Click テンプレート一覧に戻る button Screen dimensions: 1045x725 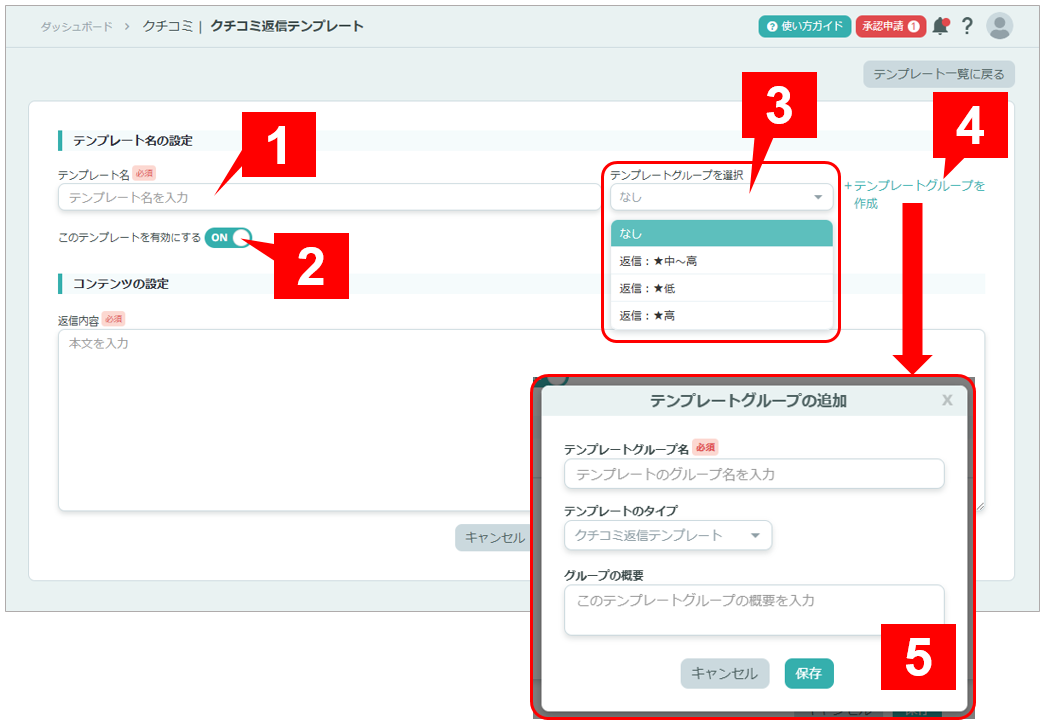[x=939, y=74]
